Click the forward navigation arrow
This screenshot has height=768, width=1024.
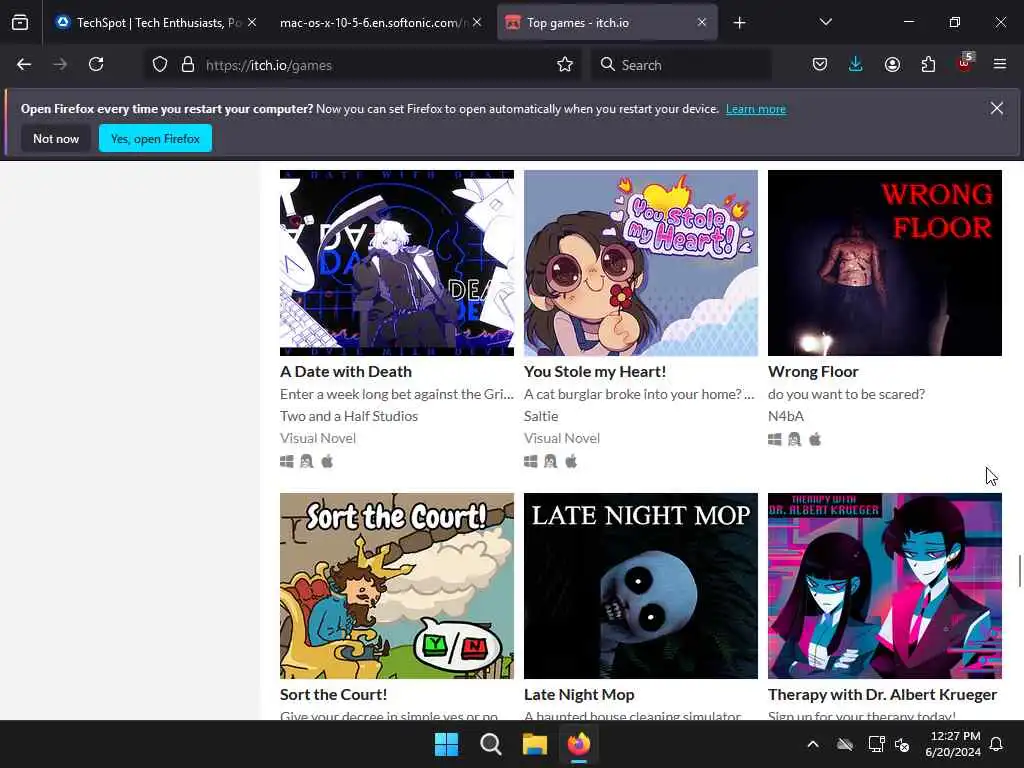pos(60,65)
